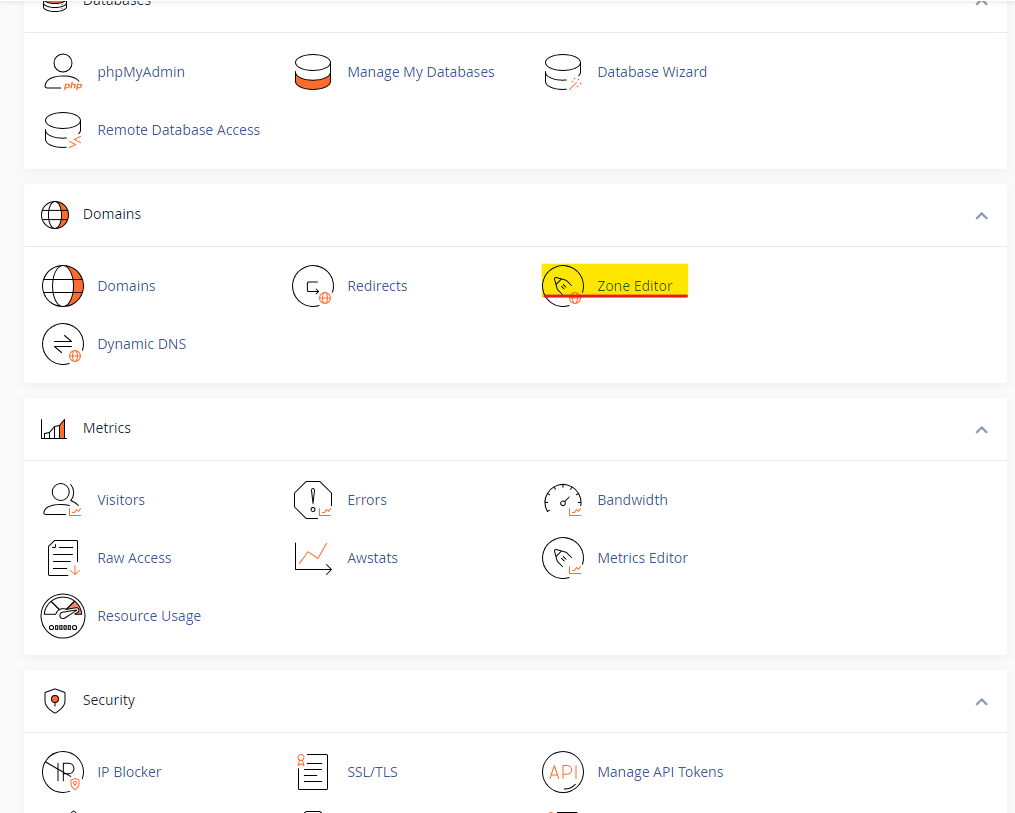Viewport: 1015px width, 813px height.
Task: Click the Redirects link
Action: pos(377,285)
